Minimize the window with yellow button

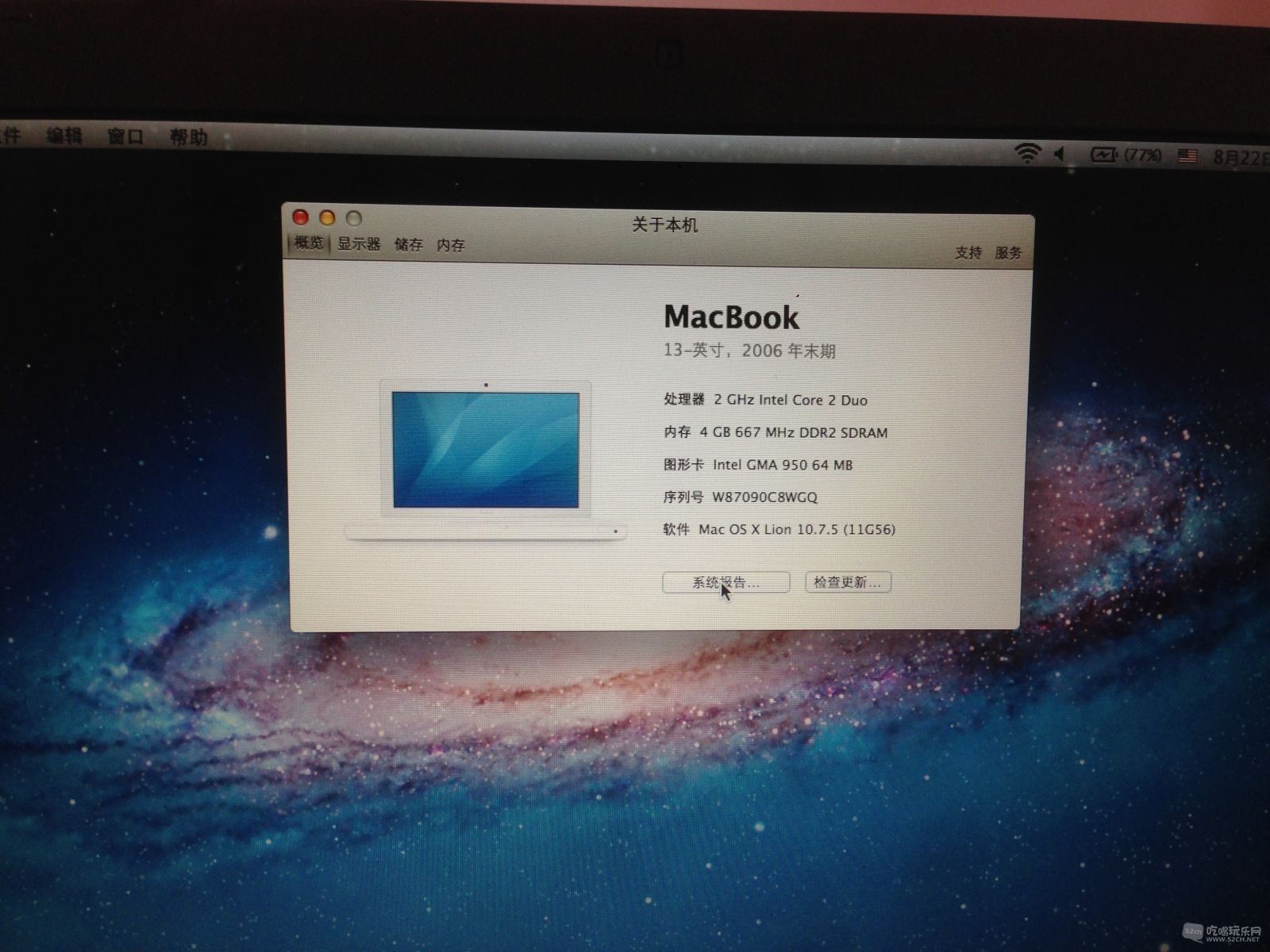coord(327,217)
